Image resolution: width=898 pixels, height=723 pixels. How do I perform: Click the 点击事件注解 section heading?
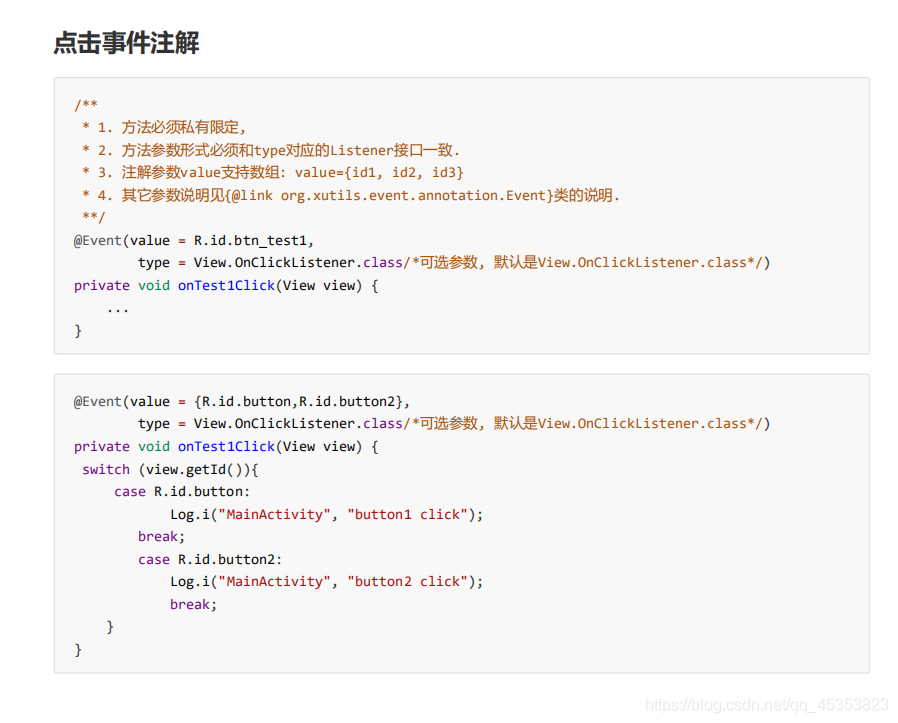(126, 43)
